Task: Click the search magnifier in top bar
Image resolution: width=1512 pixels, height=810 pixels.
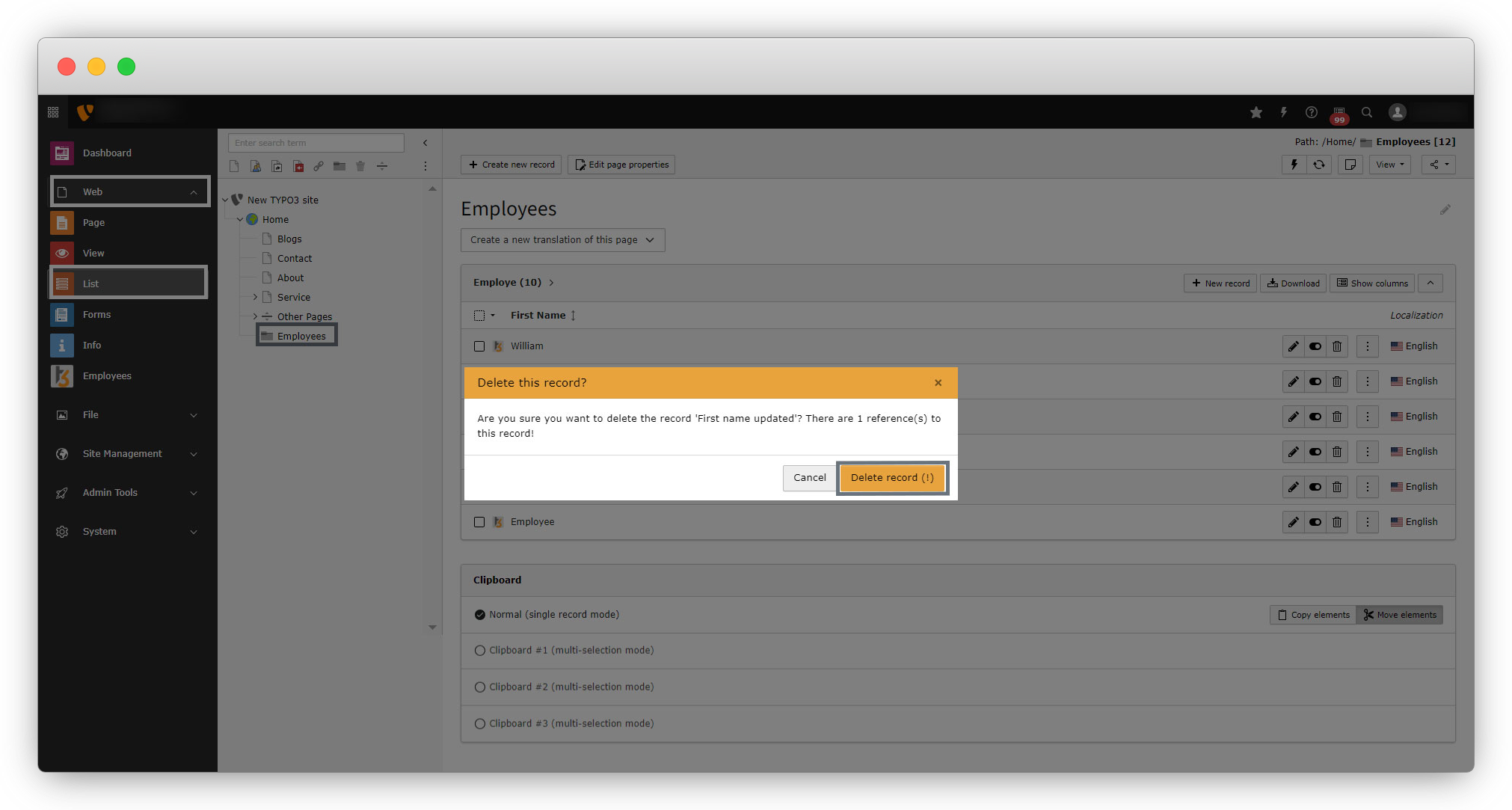Action: coord(1367,112)
